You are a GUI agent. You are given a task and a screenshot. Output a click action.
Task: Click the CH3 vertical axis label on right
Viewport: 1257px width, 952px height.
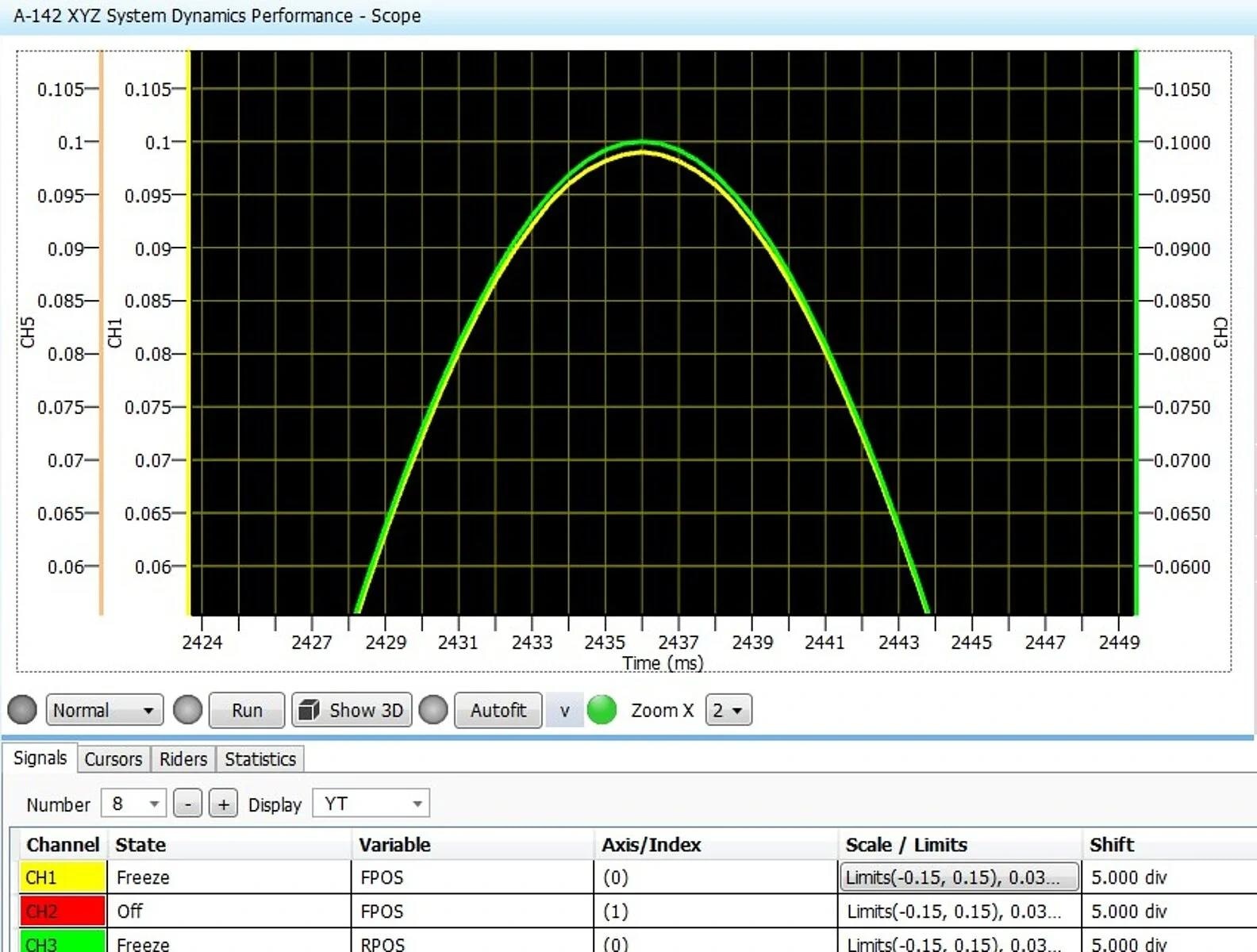coord(1220,332)
